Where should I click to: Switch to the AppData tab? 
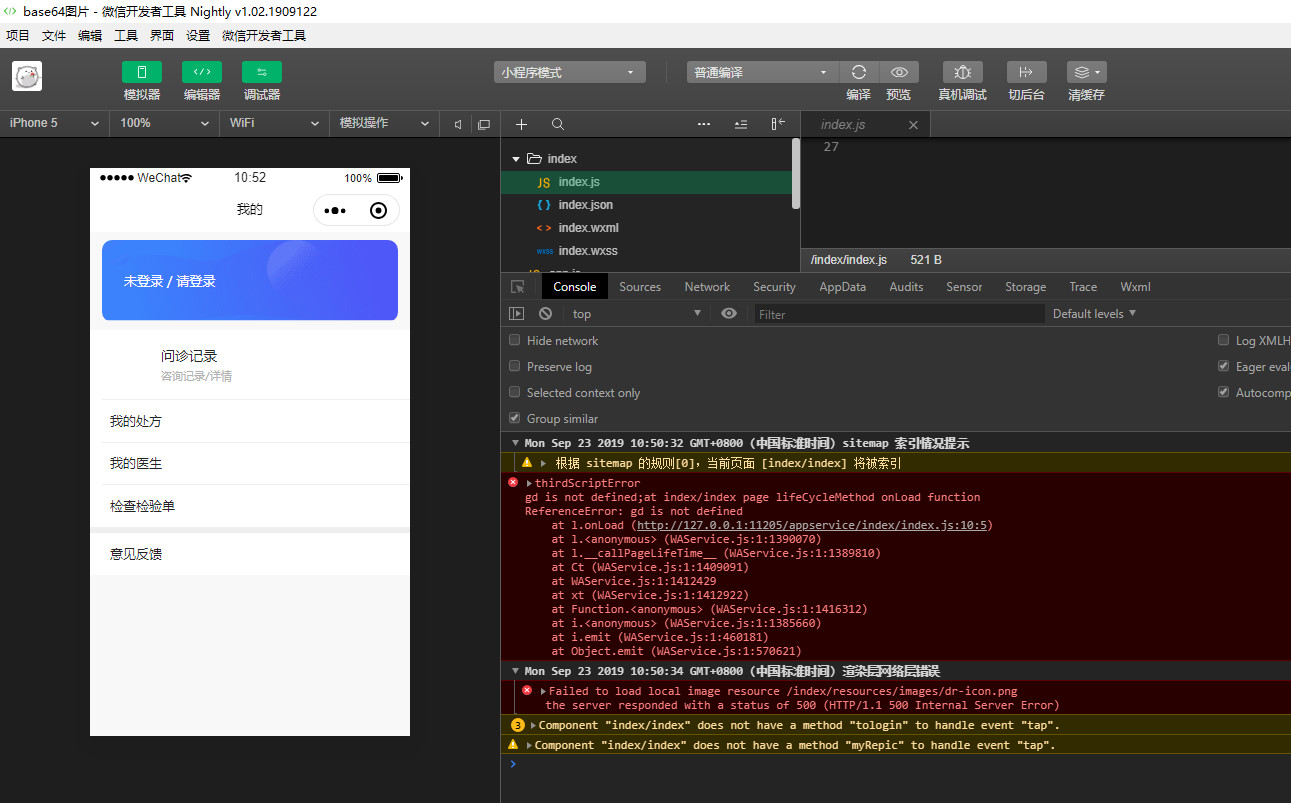(842, 287)
